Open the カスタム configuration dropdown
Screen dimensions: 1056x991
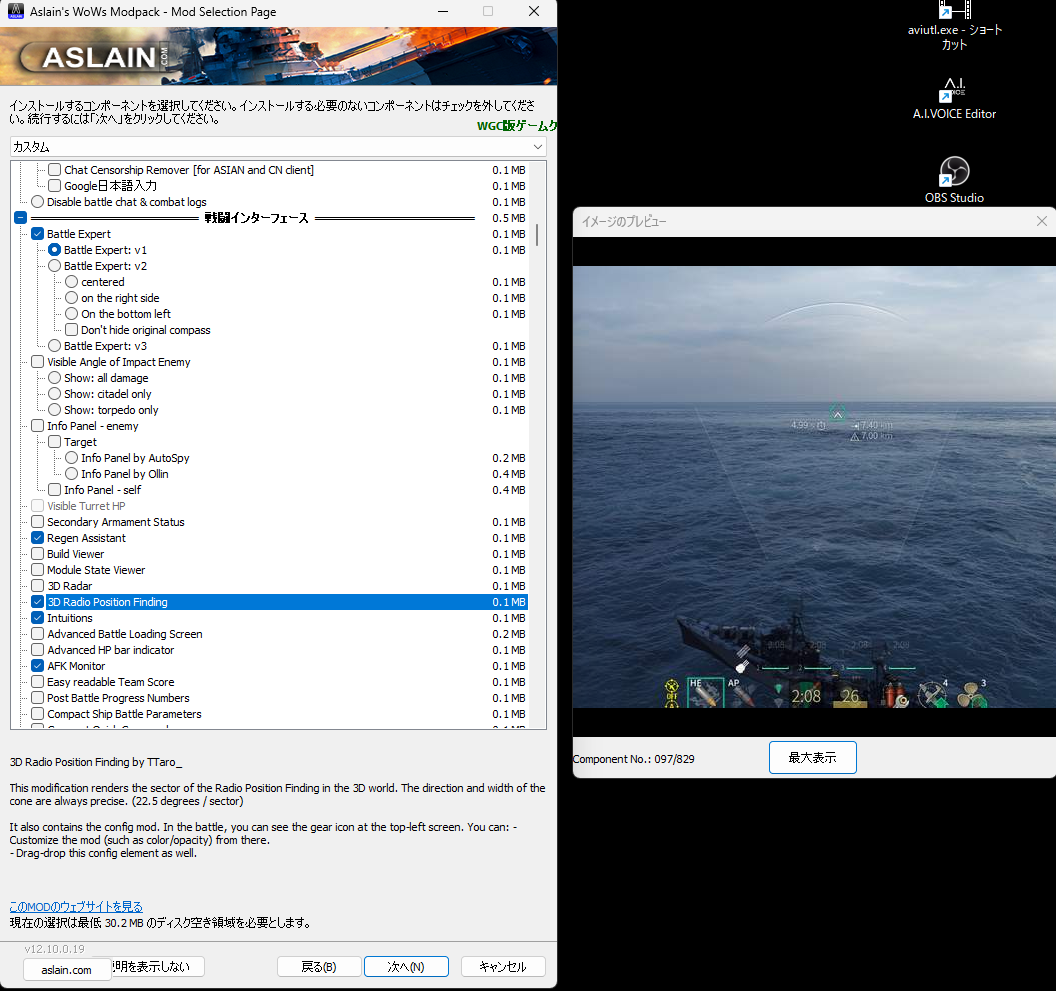pyautogui.click(x=538, y=146)
